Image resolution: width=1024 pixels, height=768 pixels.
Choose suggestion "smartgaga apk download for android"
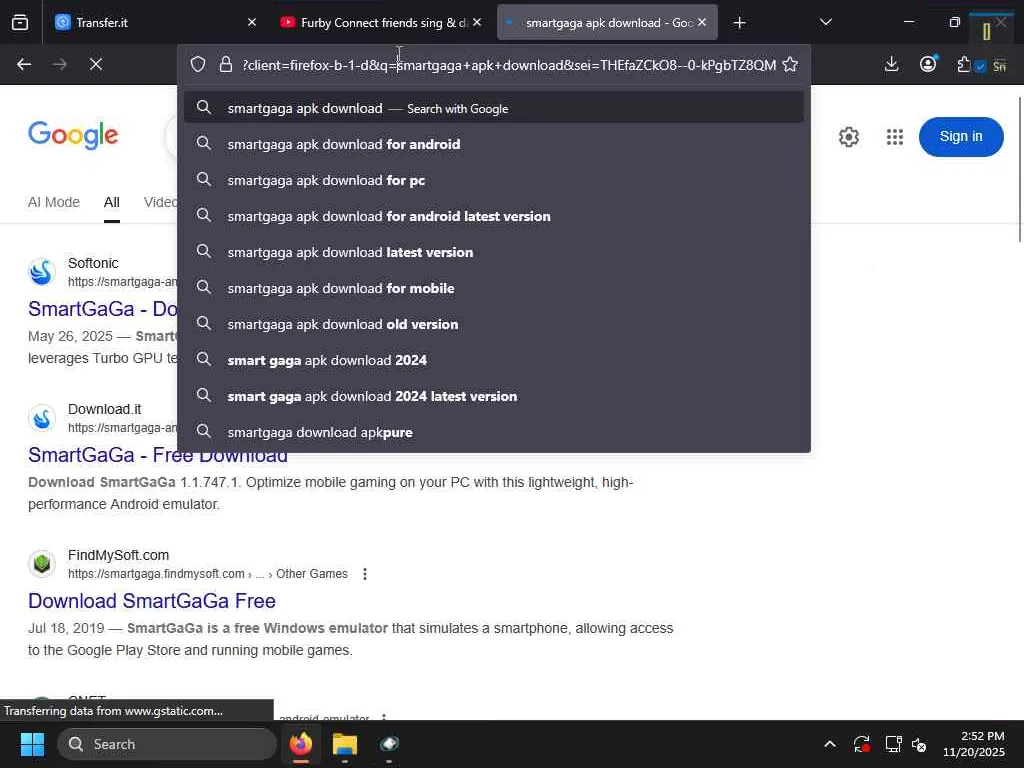tap(494, 144)
